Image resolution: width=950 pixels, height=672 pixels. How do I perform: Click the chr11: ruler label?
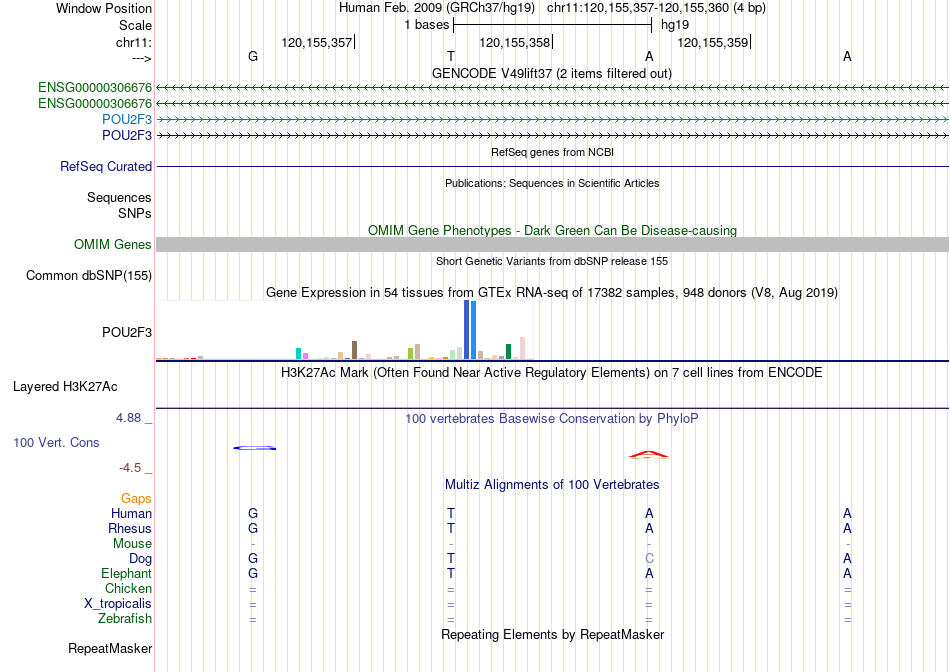[x=133, y=42]
